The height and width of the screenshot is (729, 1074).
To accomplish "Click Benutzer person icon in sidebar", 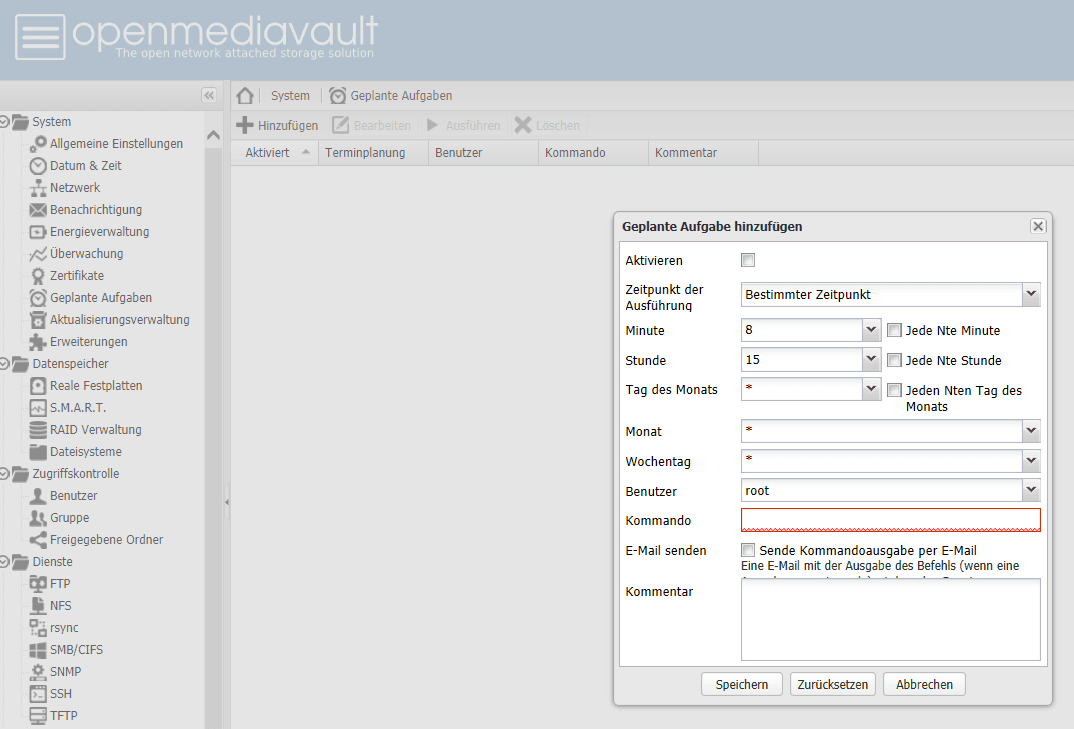I will coord(38,495).
